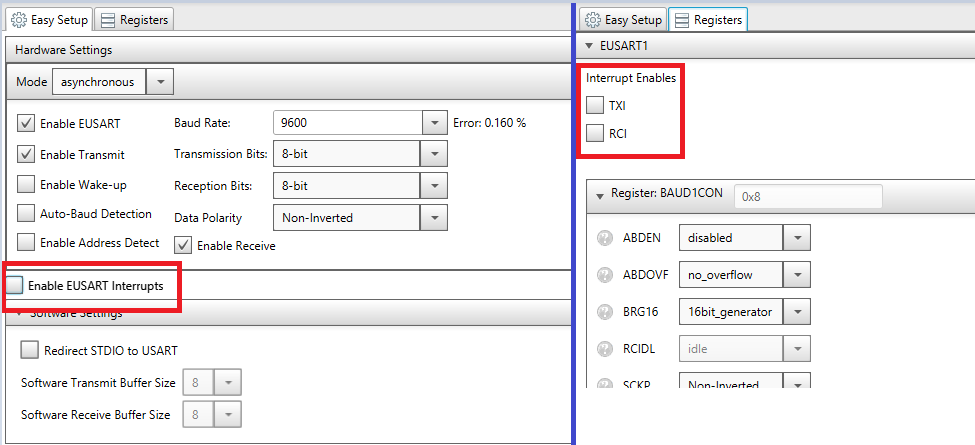Screen dimensions: 975x445
Task: Open the Software Receive Buffer Size dropdown
Action: click(228, 414)
